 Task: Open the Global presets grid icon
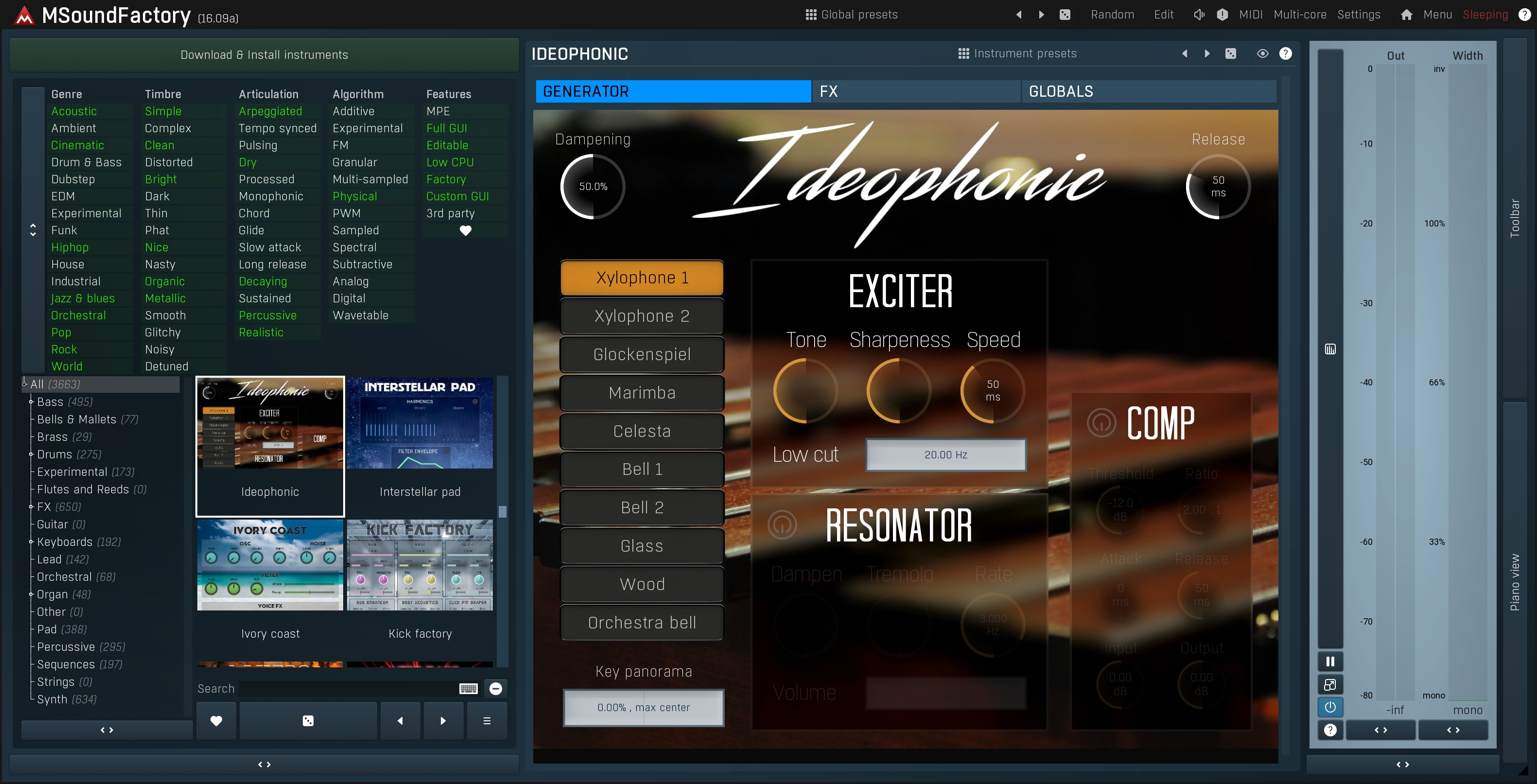click(811, 14)
